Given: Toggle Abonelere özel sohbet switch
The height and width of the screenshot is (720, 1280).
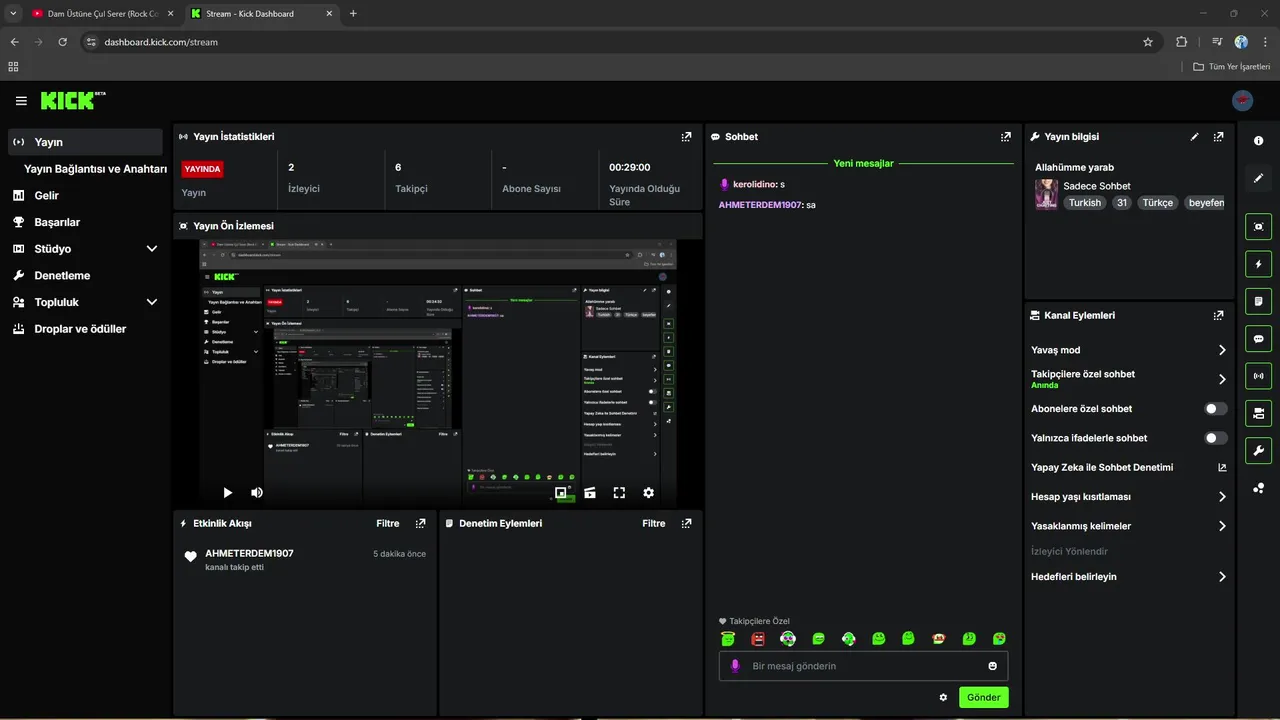Looking at the screenshot, I should [1216, 409].
